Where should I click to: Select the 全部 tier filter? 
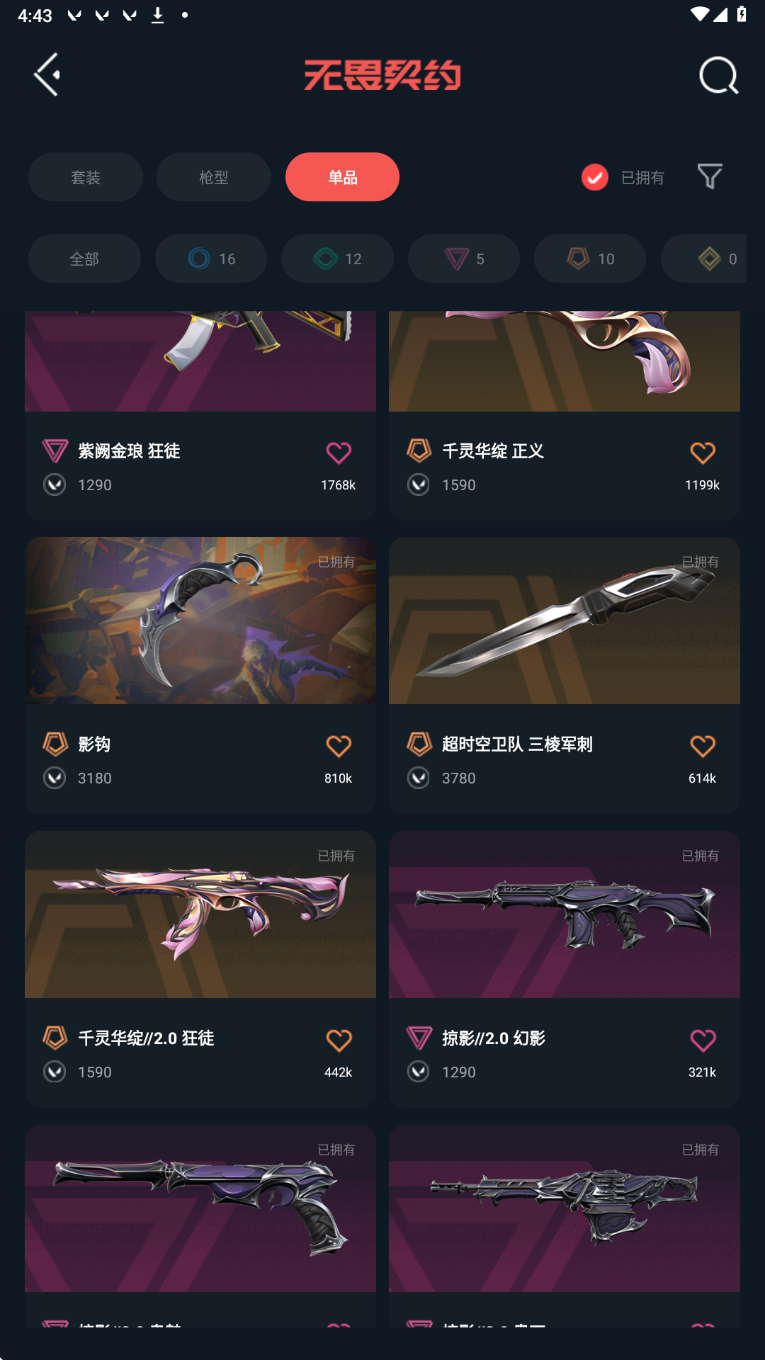click(84, 259)
